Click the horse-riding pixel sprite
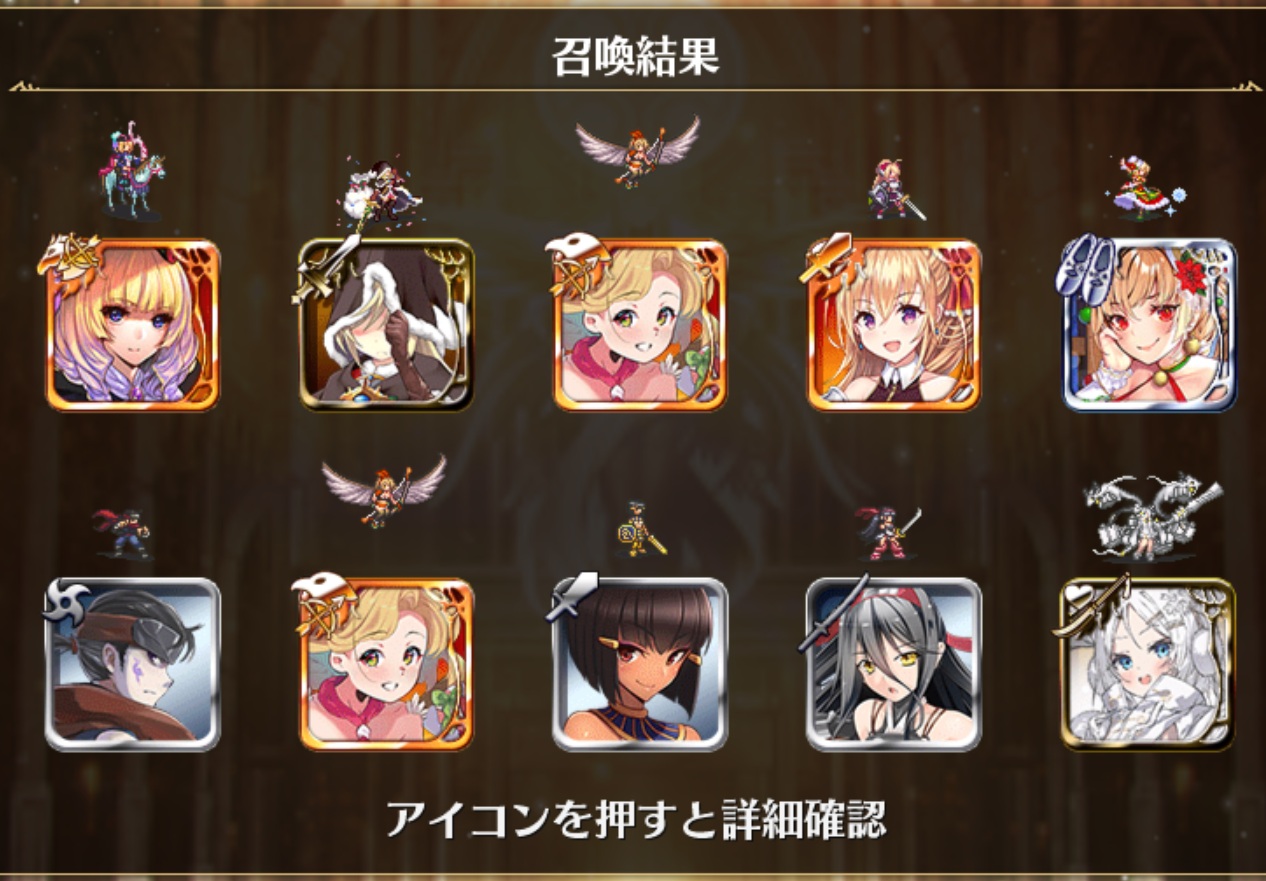This screenshot has width=1266, height=881. (x=130, y=170)
